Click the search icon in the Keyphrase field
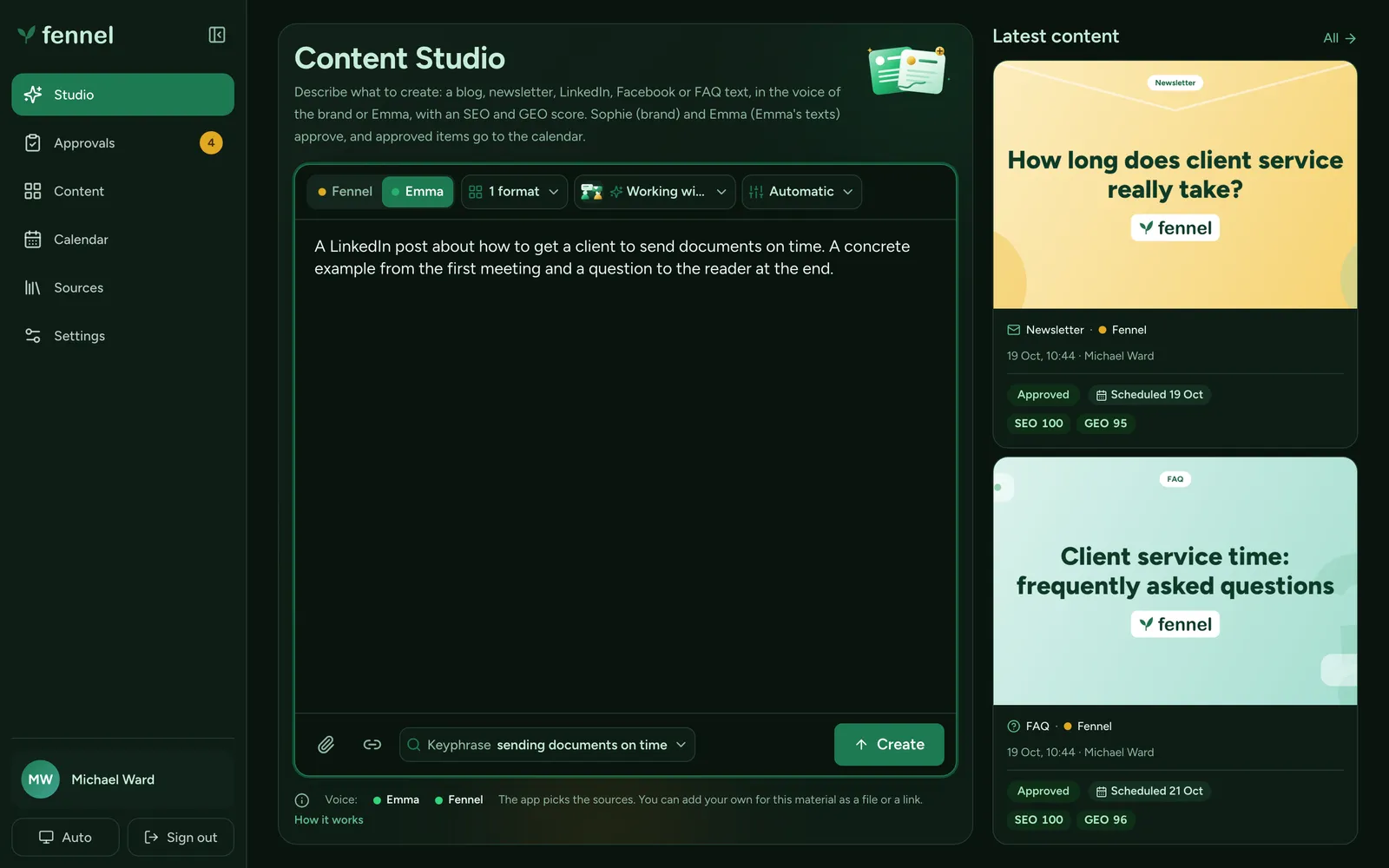The height and width of the screenshot is (868, 1389). 414,745
